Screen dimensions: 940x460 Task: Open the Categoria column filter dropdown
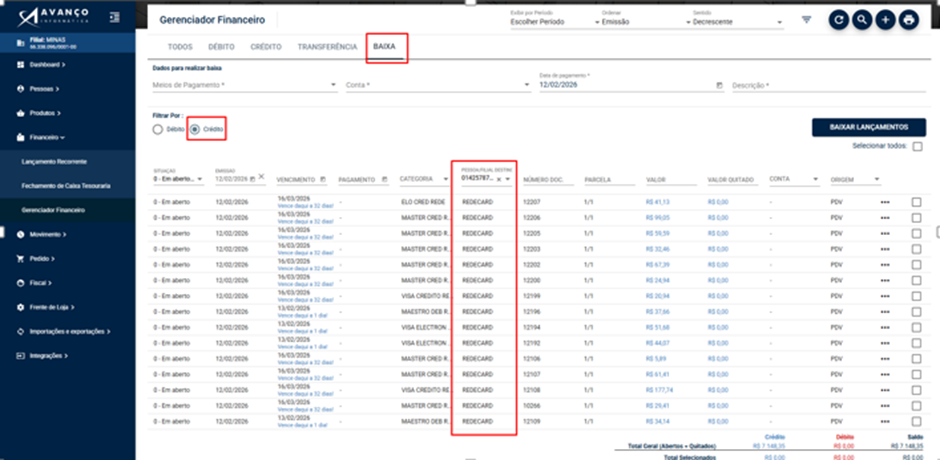425,179
